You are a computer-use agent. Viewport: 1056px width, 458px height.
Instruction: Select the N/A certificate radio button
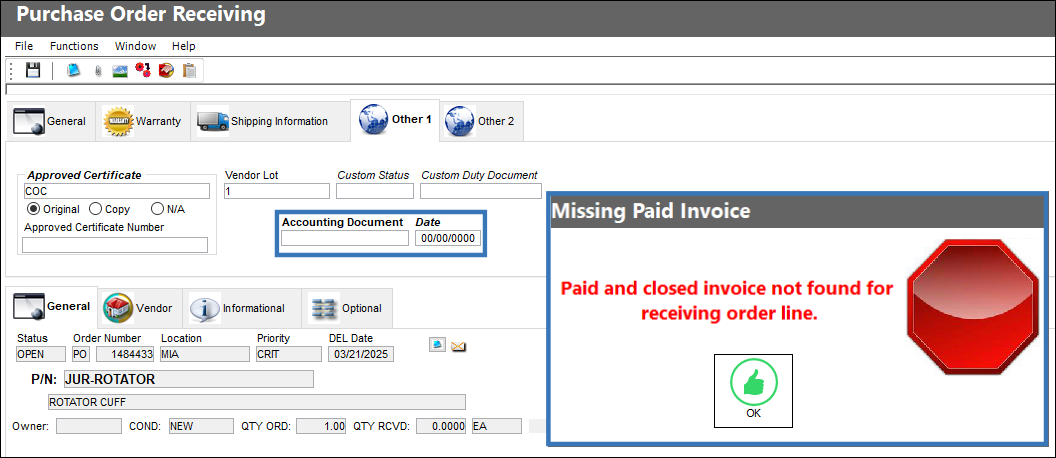157,209
